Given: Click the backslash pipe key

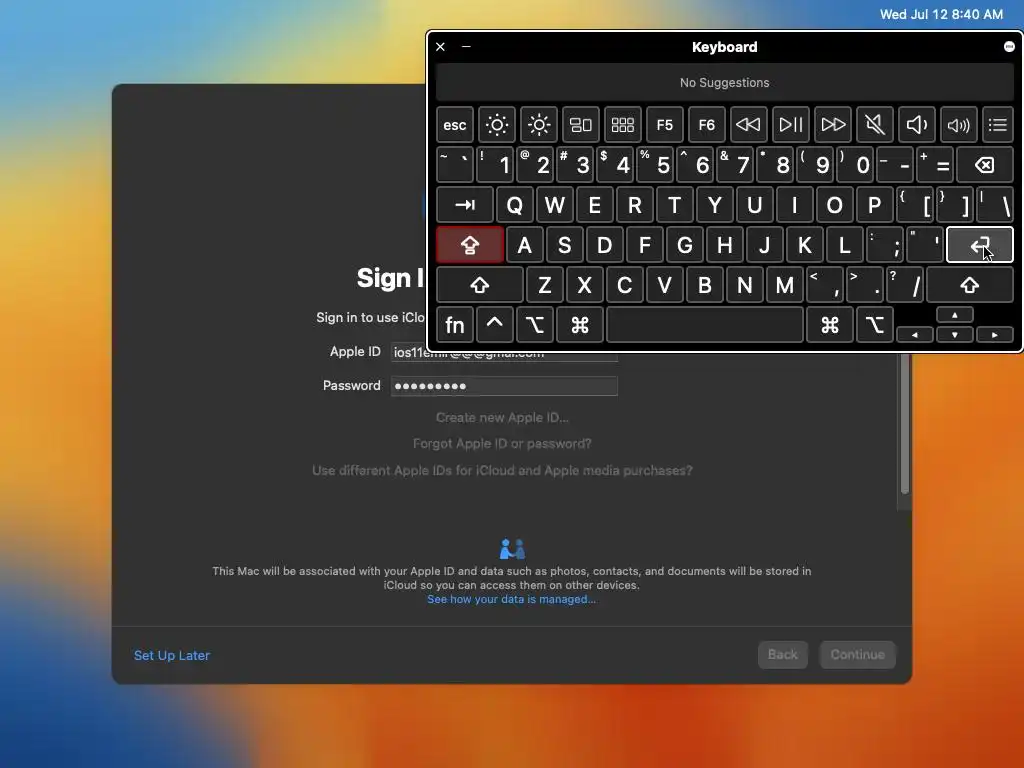Looking at the screenshot, I should point(995,205).
